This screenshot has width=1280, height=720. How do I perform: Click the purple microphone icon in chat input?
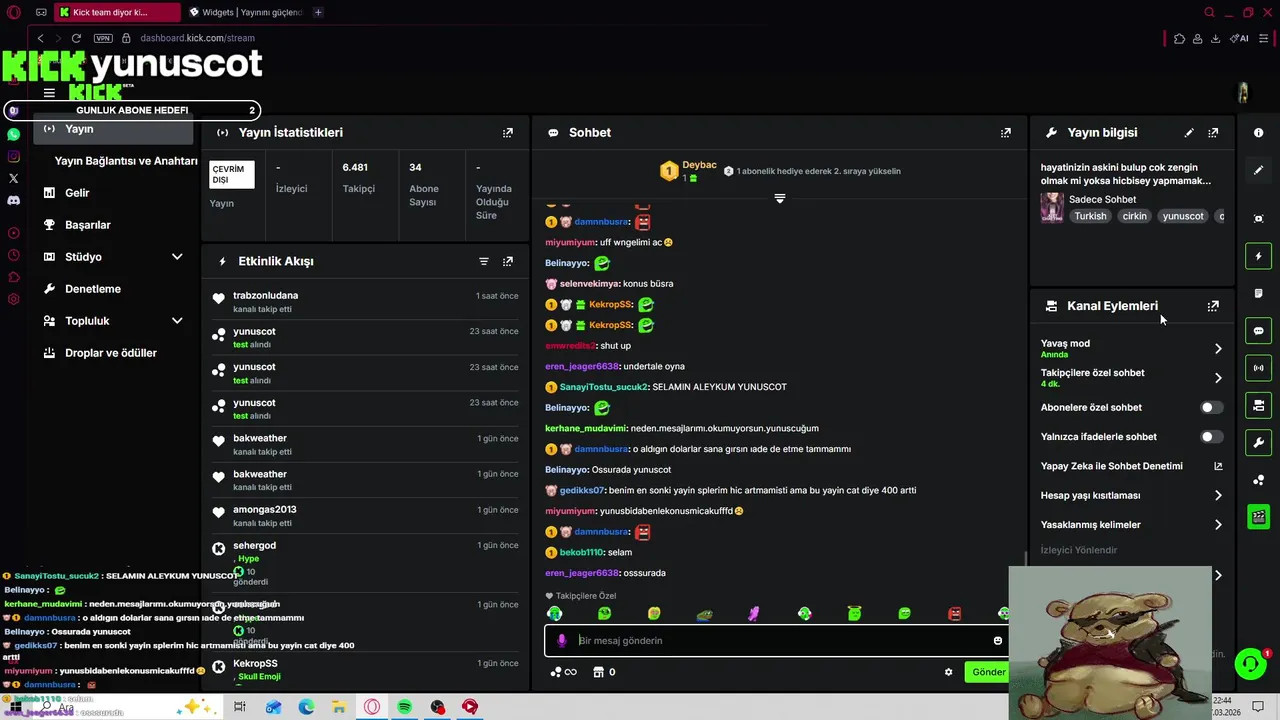[562, 640]
